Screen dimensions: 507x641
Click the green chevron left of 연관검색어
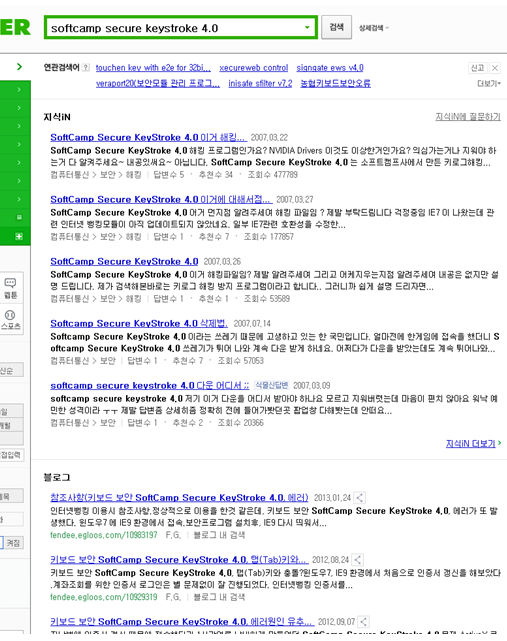pyautogui.click(x=19, y=67)
